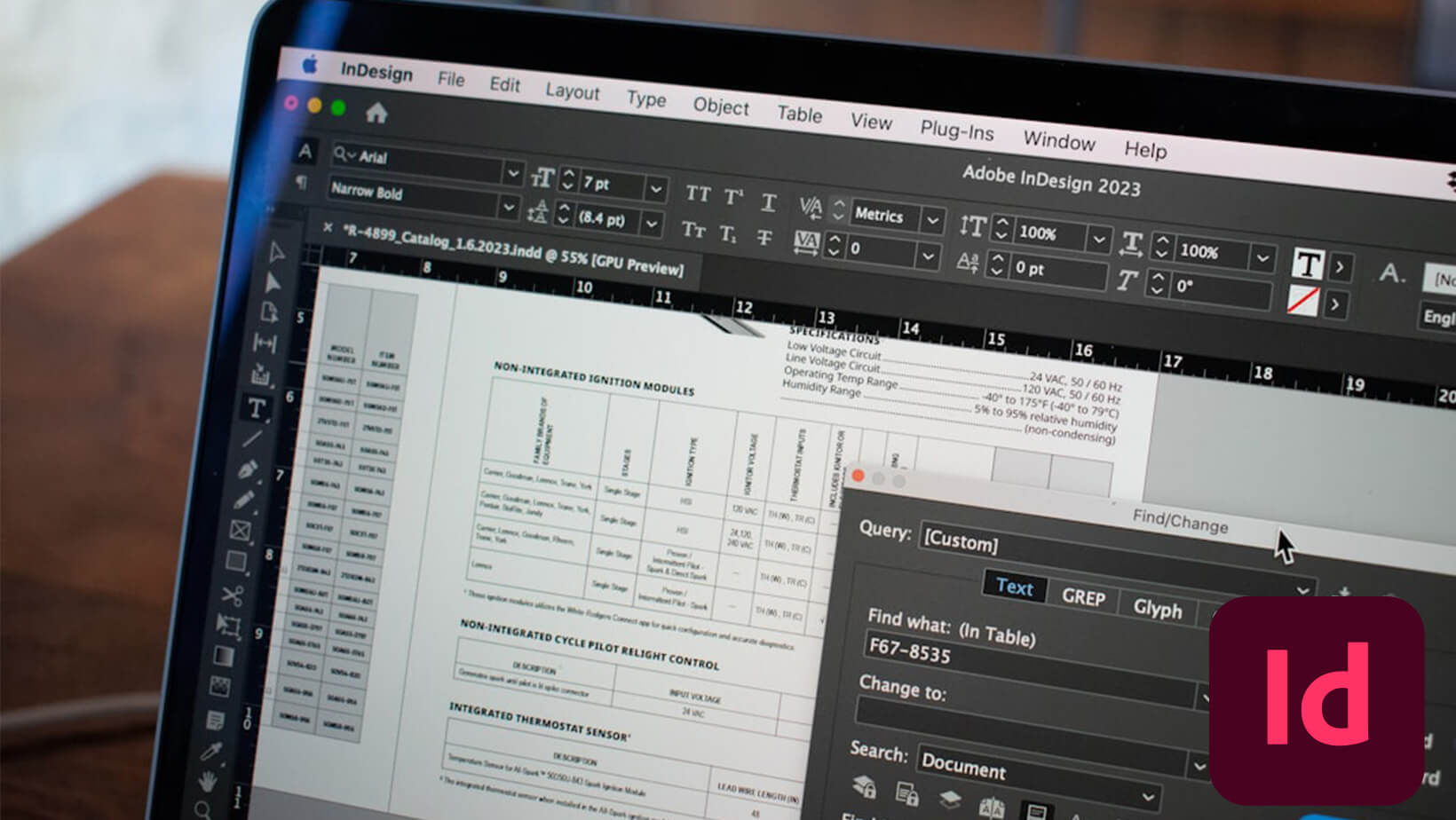Open the Table menu in the menu bar
Screen dimensions: 1456x820
[797, 115]
